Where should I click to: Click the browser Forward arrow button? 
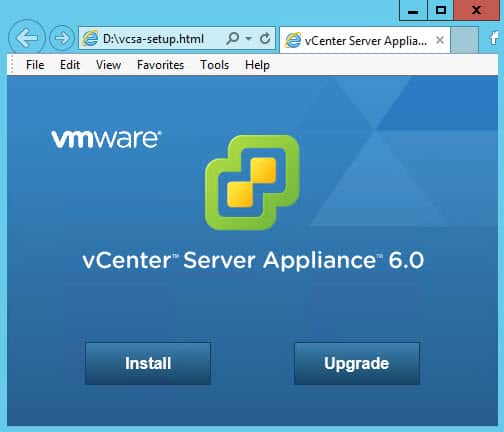click(x=62, y=38)
